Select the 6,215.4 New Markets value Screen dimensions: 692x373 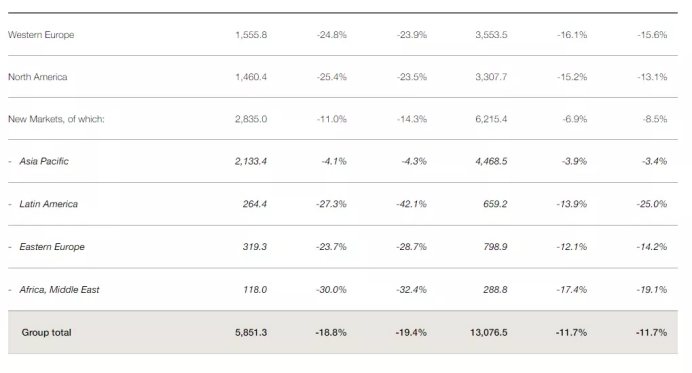pos(491,119)
